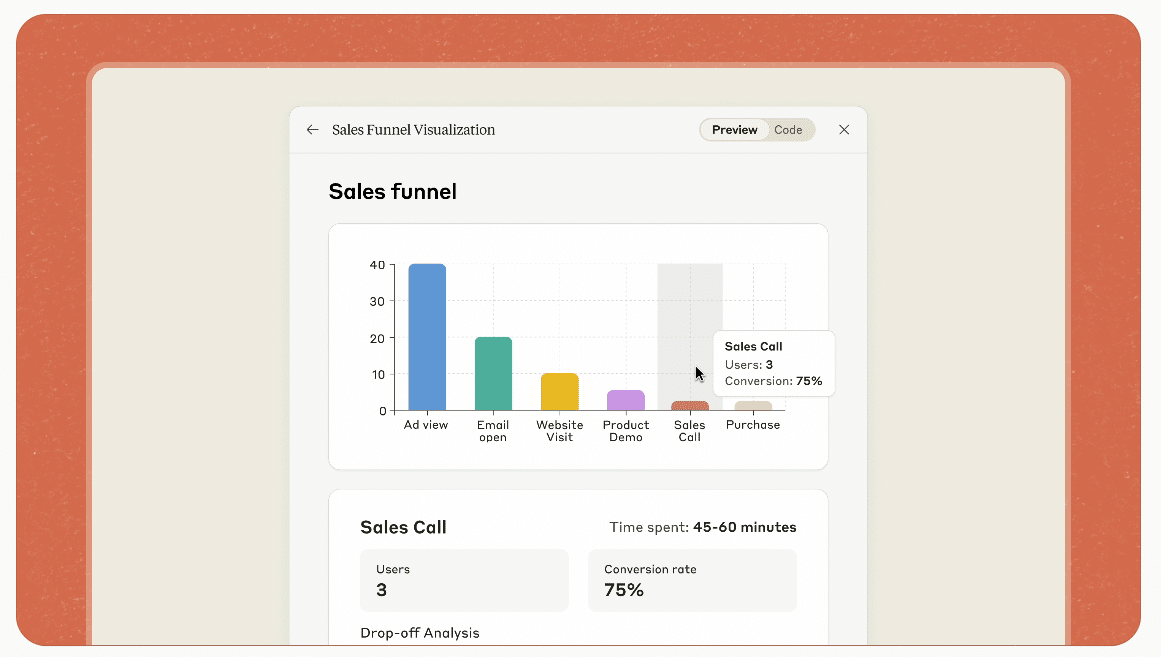Select the purple Product Demo bar
The height and width of the screenshot is (657, 1161).
(x=626, y=400)
